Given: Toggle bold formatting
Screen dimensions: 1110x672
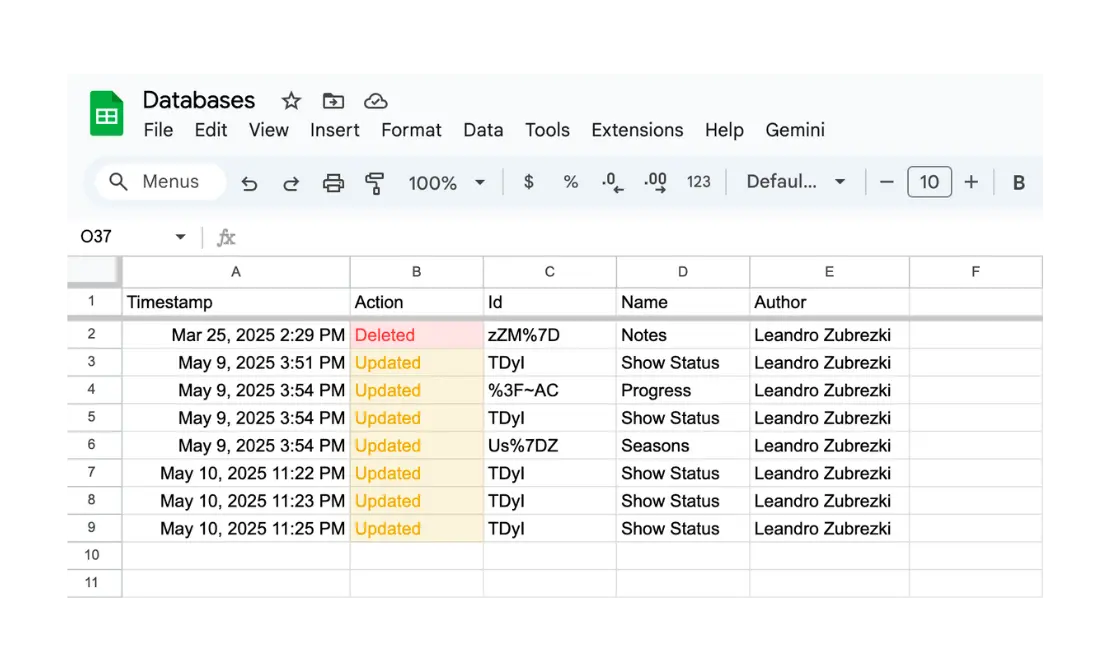Looking at the screenshot, I should tap(1018, 182).
